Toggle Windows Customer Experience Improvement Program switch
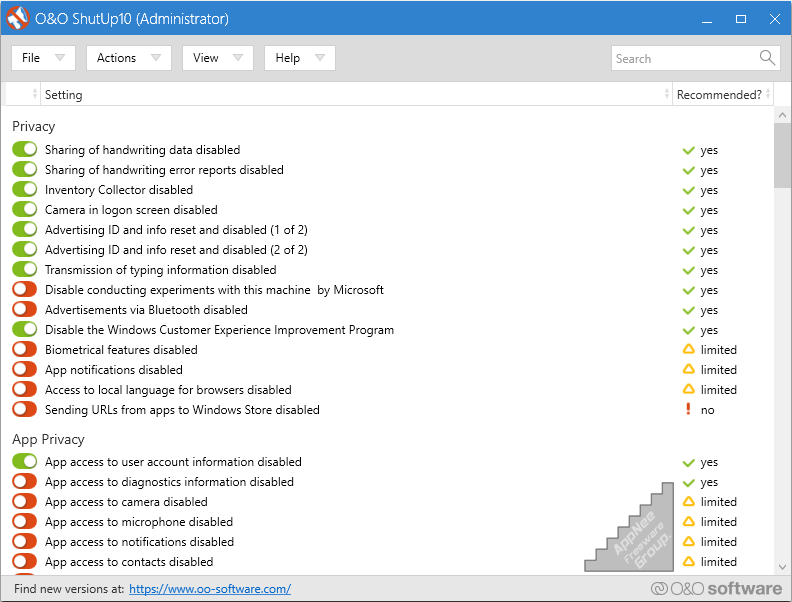792x602 pixels. (25, 329)
